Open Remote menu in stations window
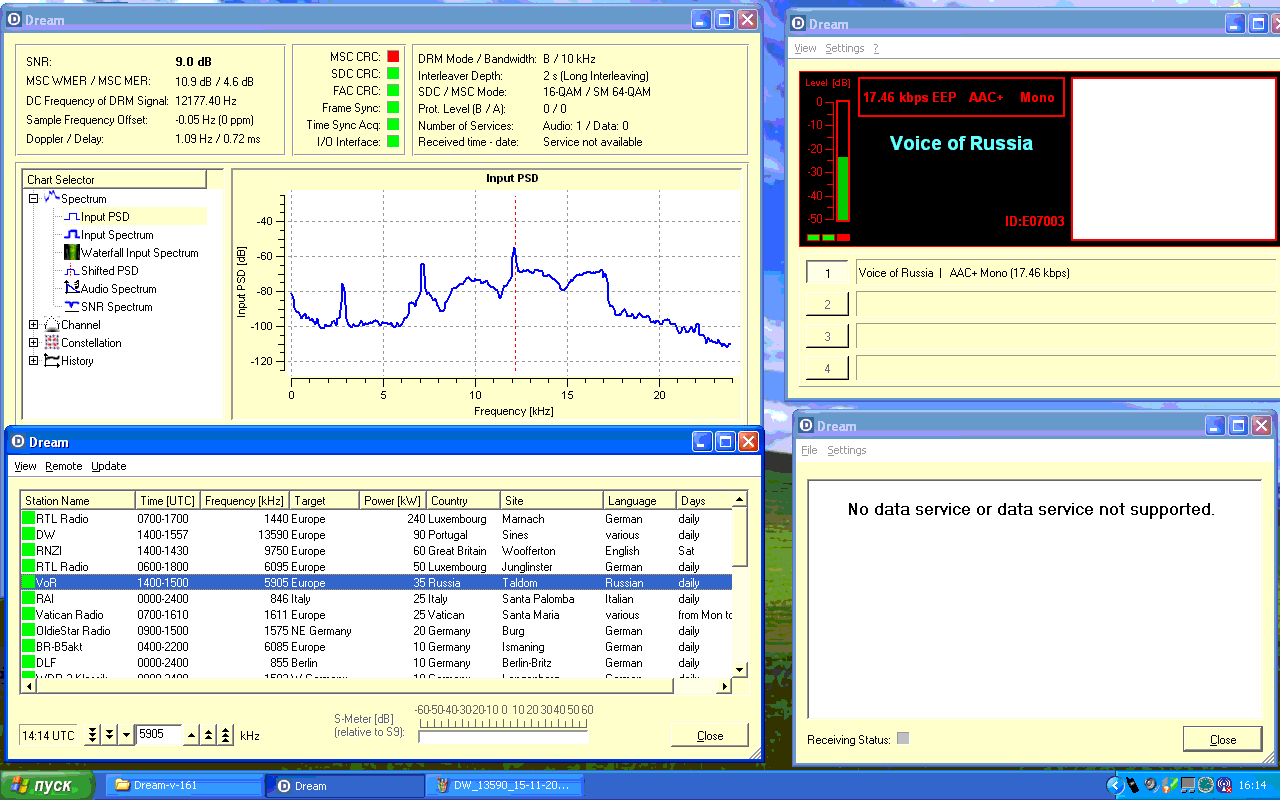Screen dimensions: 1280x800 click(64, 466)
